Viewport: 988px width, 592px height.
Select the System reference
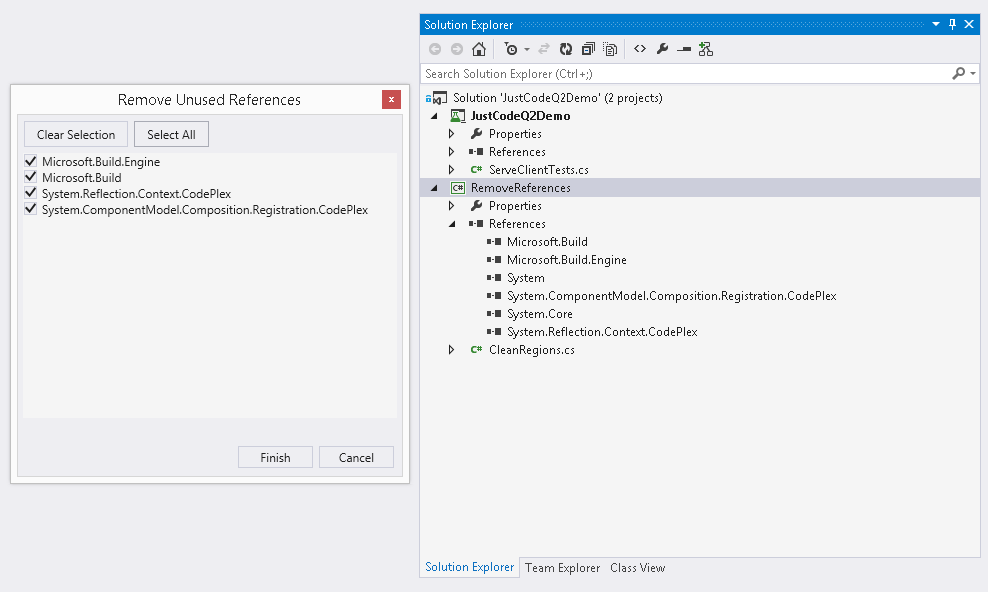pyautogui.click(x=526, y=278)
